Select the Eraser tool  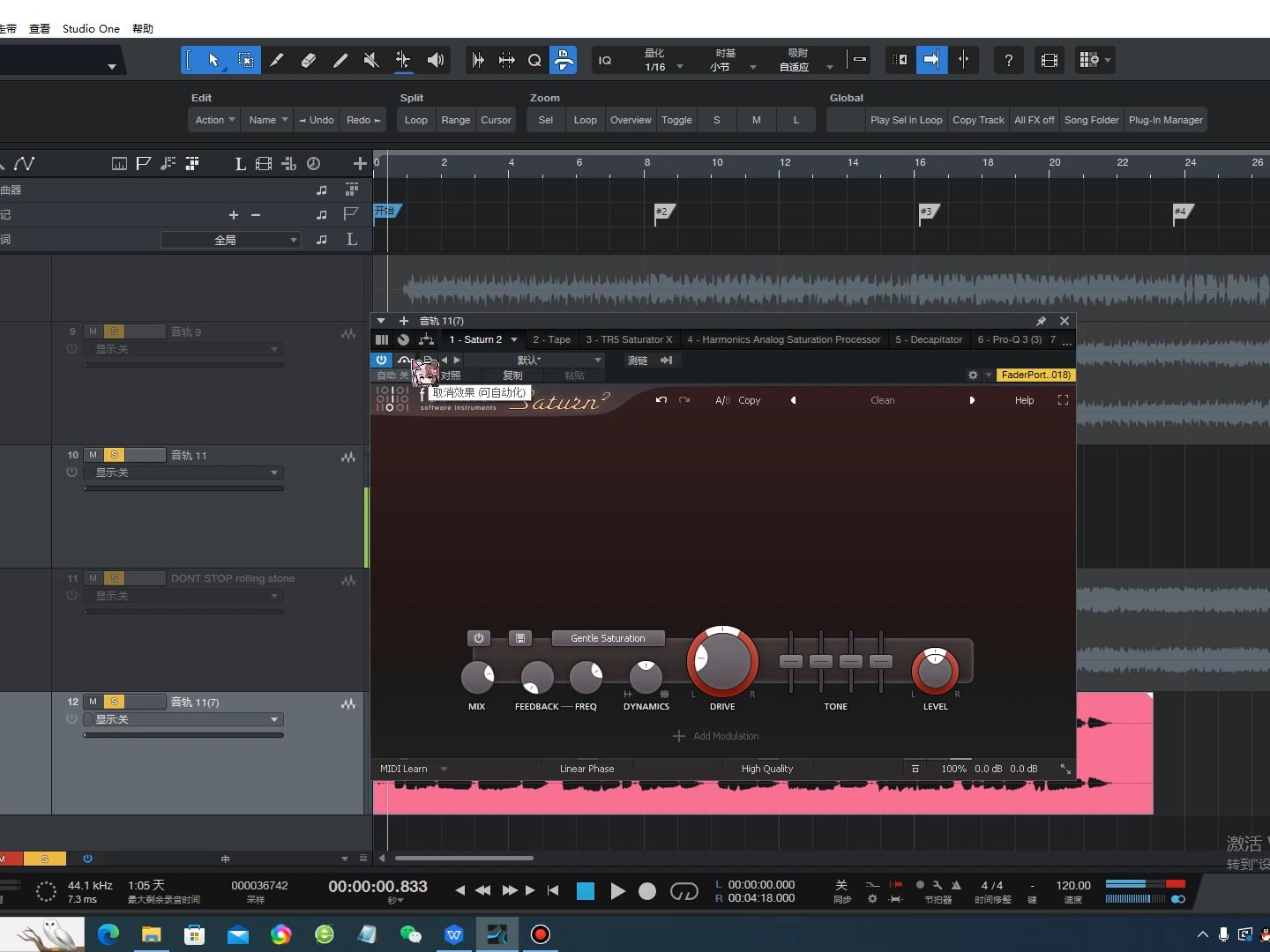[x=309, y=60]
